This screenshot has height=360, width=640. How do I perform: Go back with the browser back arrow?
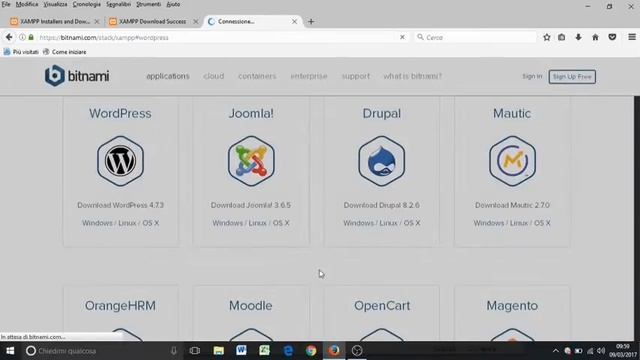tap(9, 37)
